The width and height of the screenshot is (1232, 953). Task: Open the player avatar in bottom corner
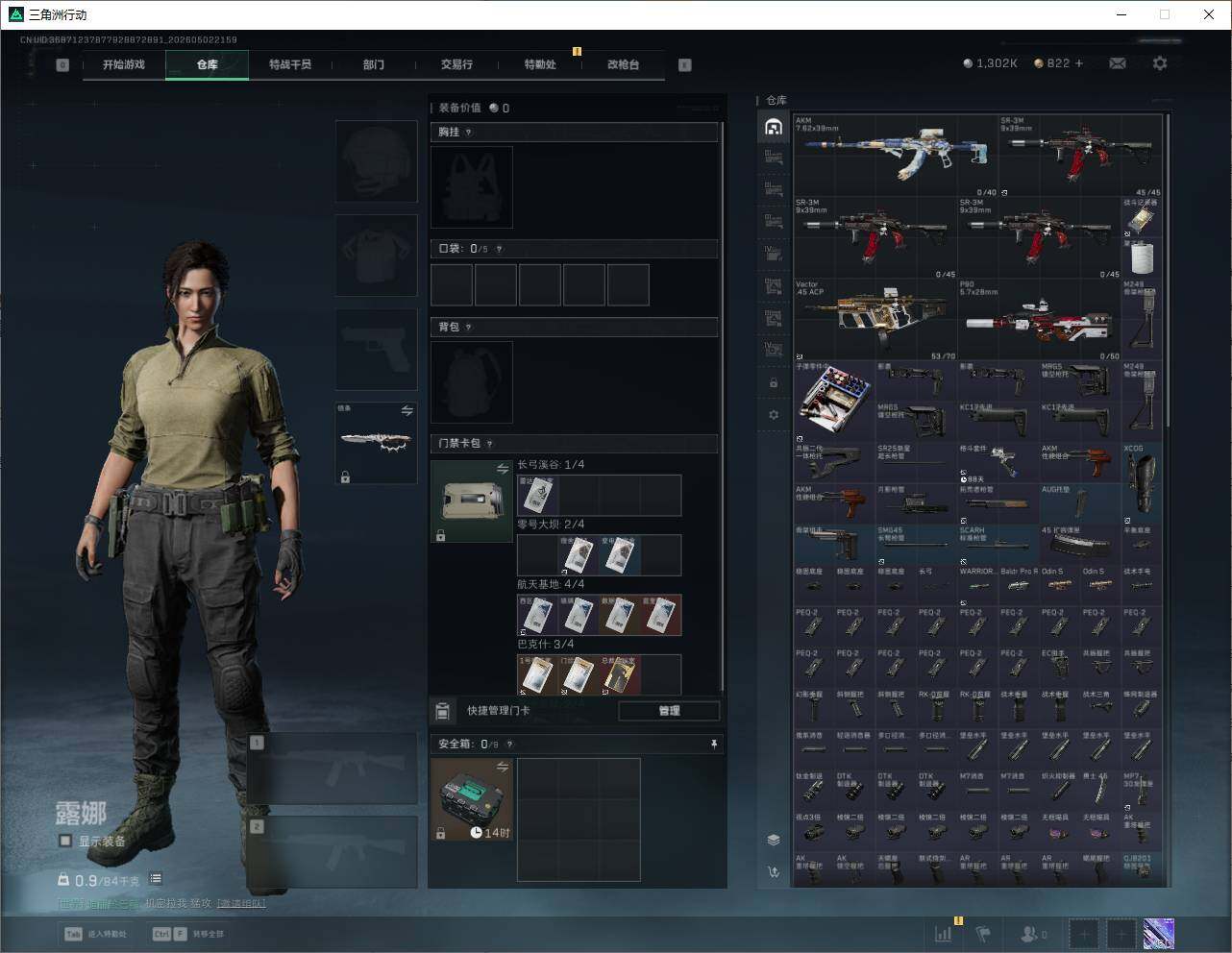1158,933
